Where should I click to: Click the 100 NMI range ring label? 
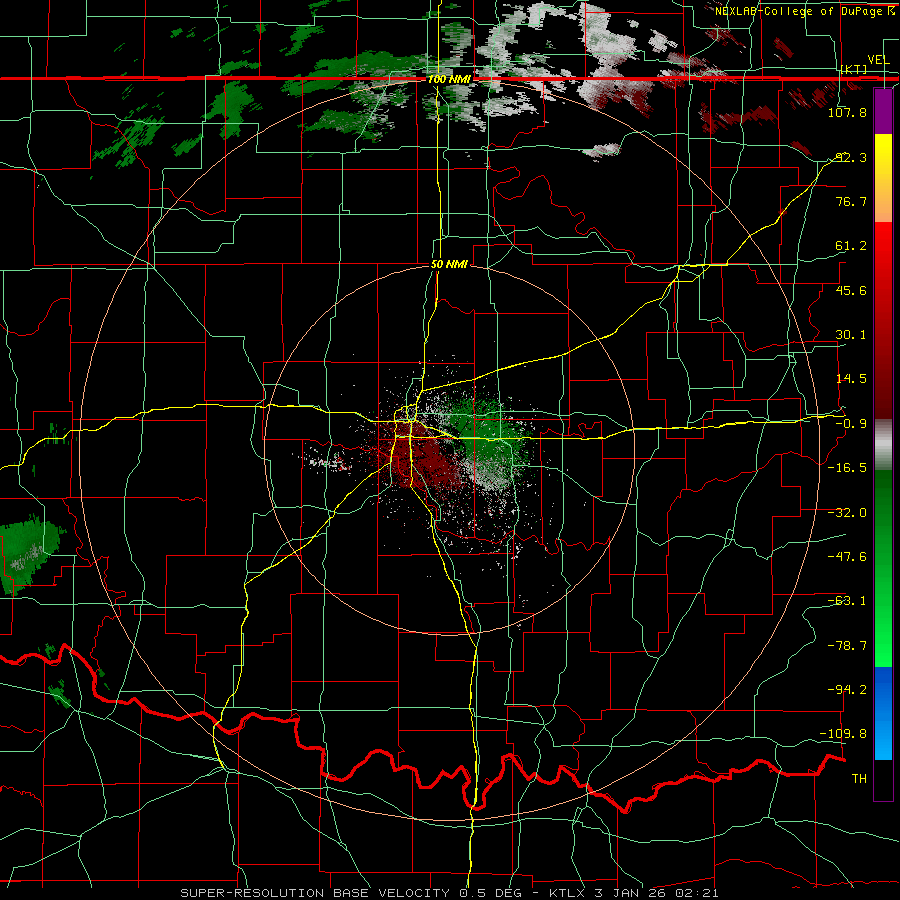pos(449,79)
